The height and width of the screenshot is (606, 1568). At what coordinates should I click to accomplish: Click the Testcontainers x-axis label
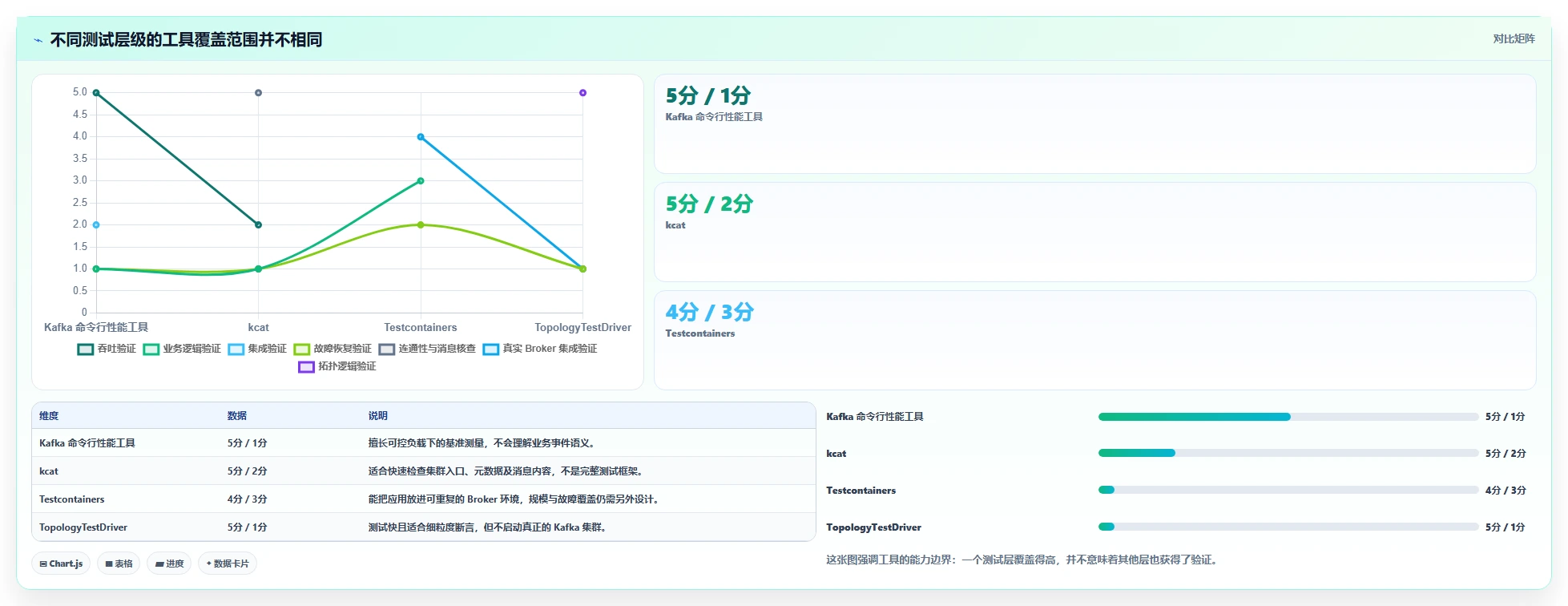(x=421, y=327)
